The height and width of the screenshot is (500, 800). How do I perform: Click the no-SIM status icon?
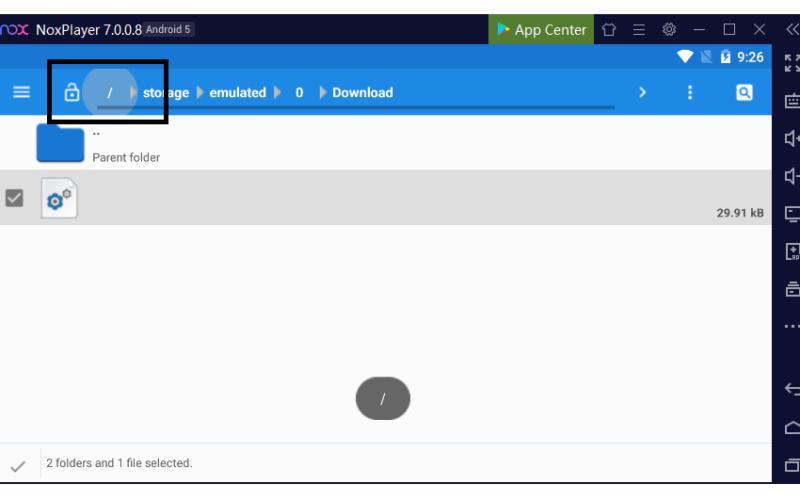707,57
